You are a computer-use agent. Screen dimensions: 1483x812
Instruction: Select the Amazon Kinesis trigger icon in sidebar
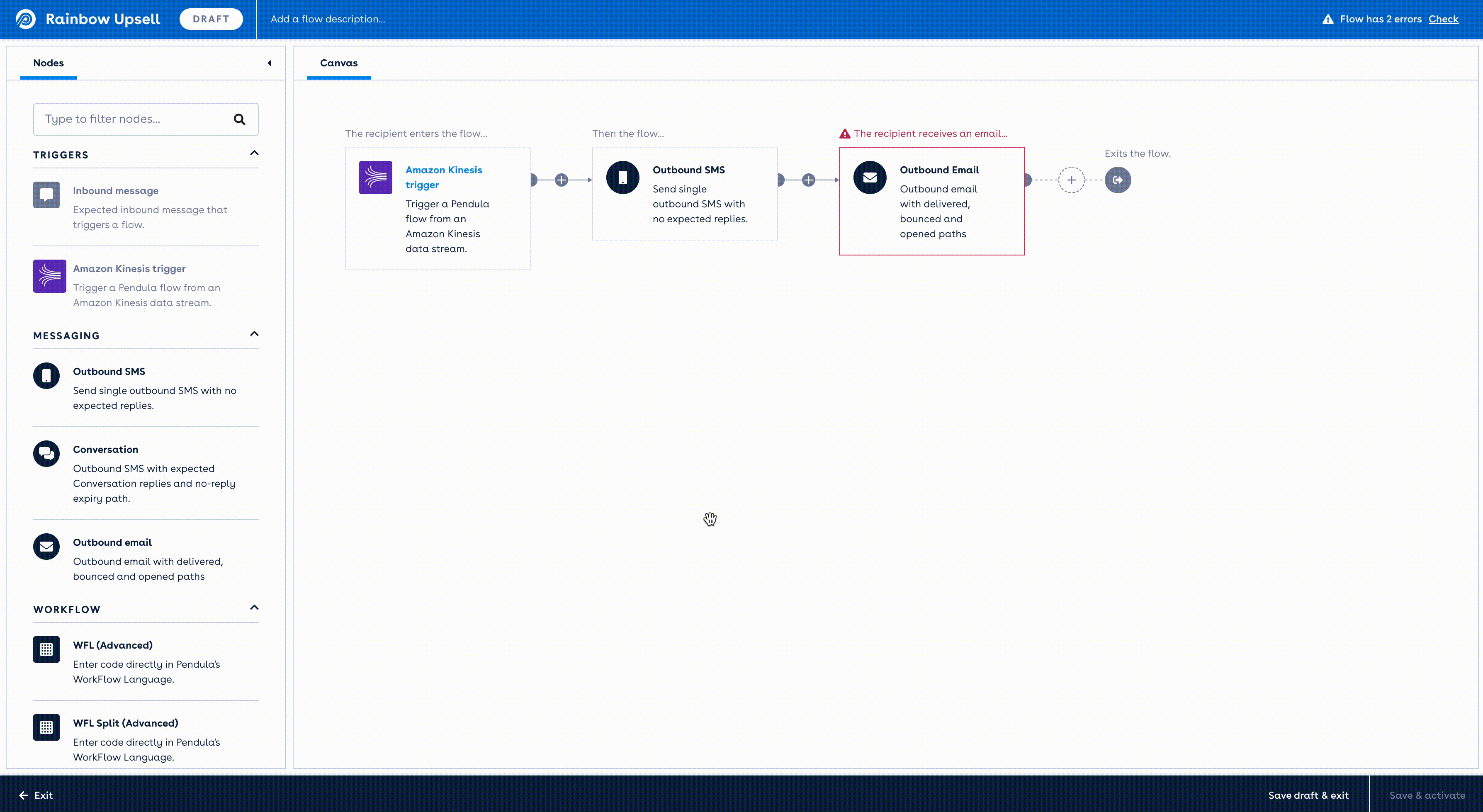coord(49,277)
